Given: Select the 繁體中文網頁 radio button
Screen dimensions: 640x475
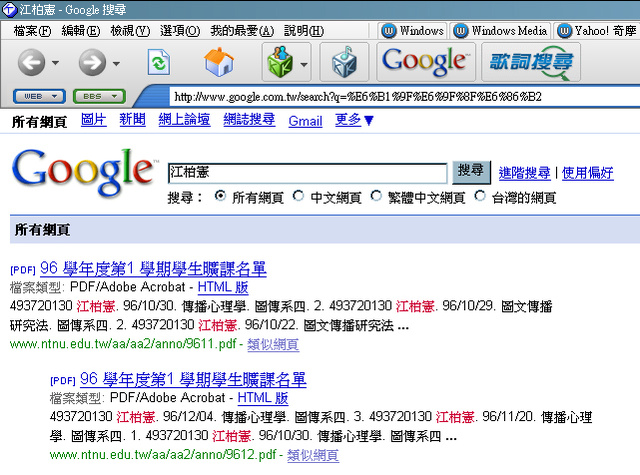Looking at the screenshot, I should tap(376, 196).
